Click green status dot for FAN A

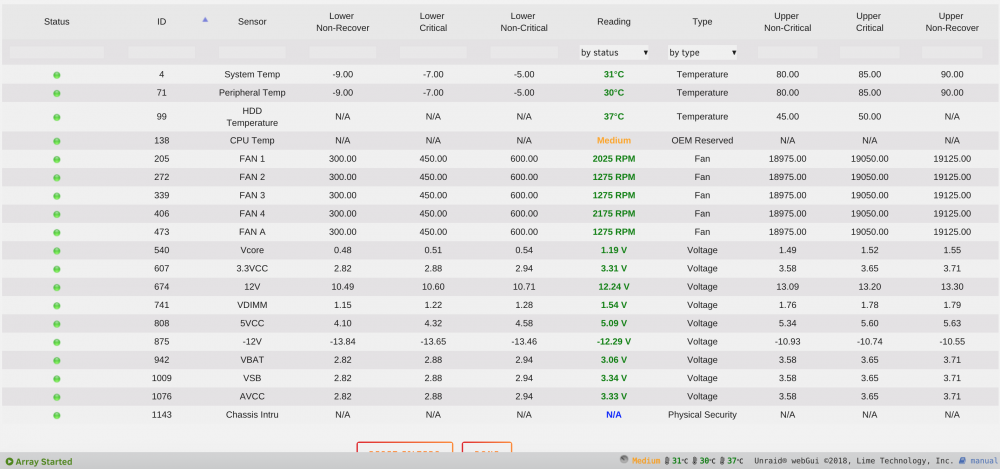click(x=57, y=232)
